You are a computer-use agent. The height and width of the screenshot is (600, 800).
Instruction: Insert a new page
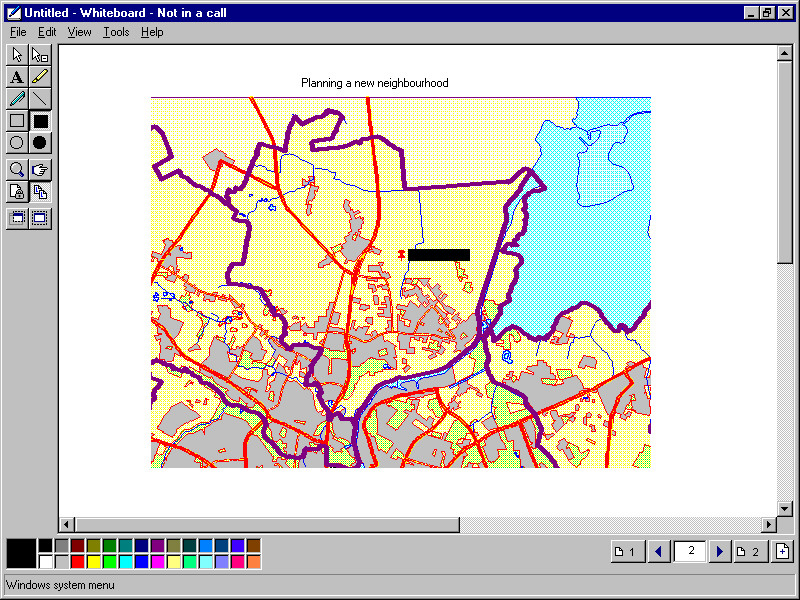pos(782,552)
